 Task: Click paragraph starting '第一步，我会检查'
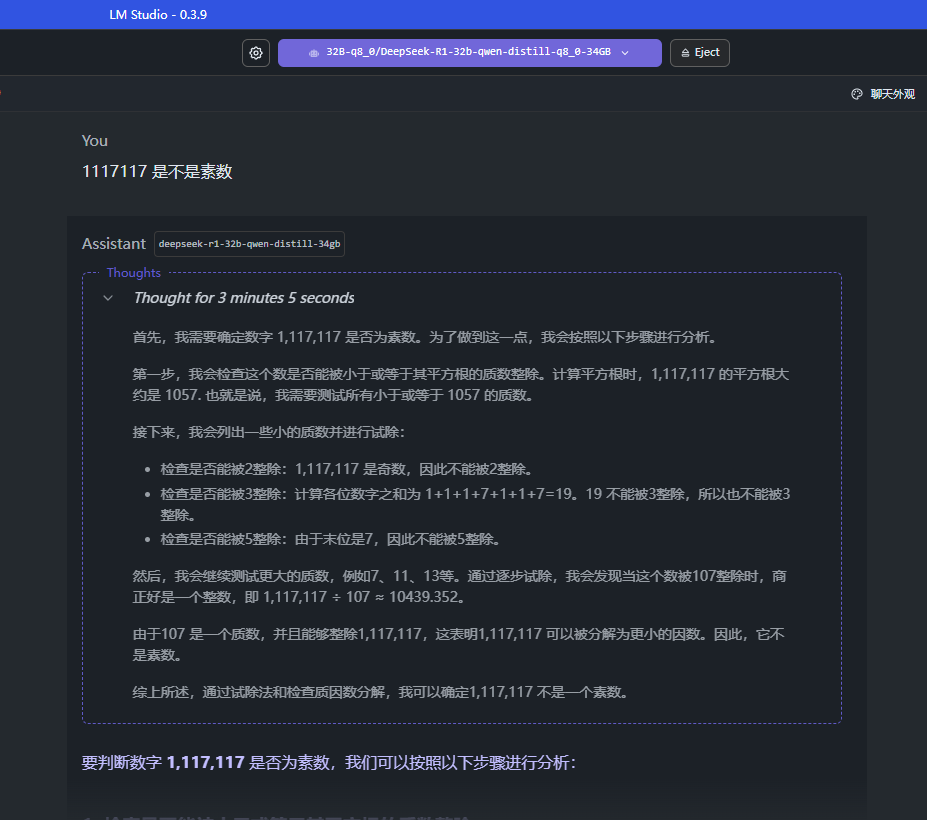click(461, 384)
